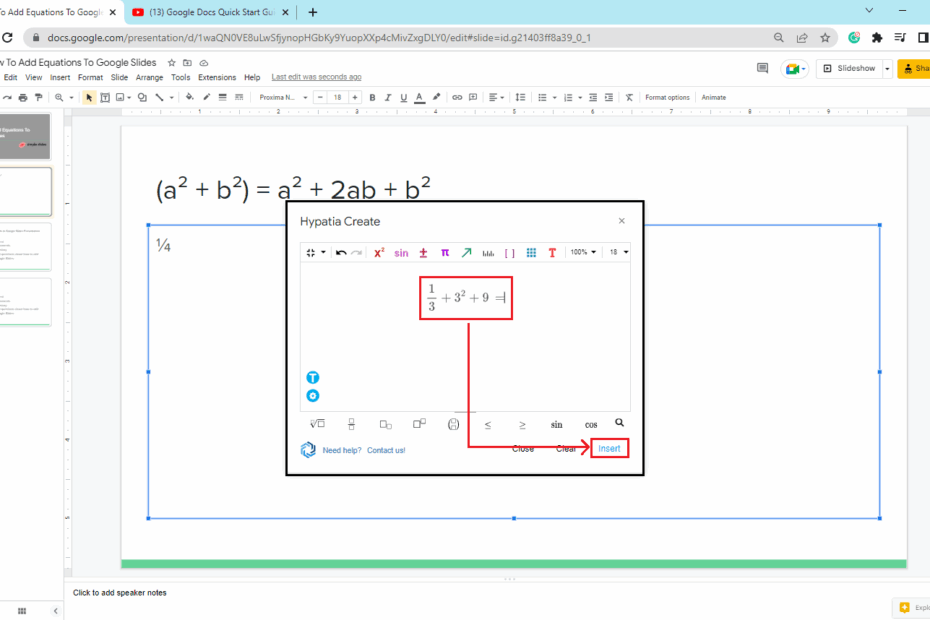This screenshot has height=620, width=930.
Task: Click the Contact us! link
Action: click(386, 450)
